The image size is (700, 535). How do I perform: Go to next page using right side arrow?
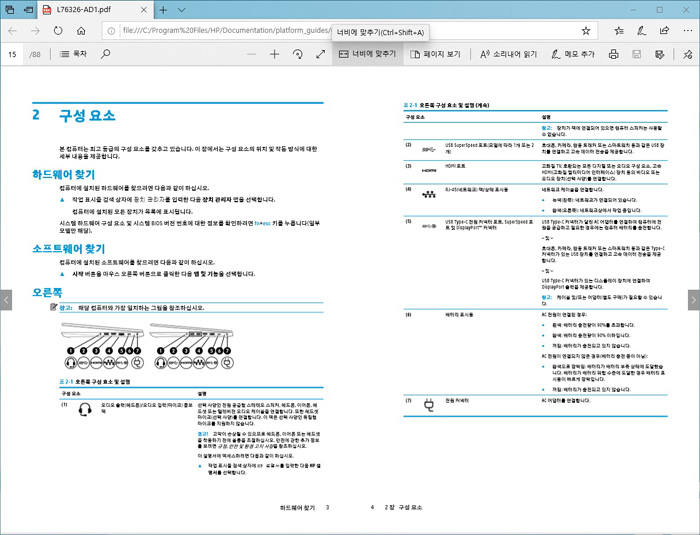click(x=694, y=300)
